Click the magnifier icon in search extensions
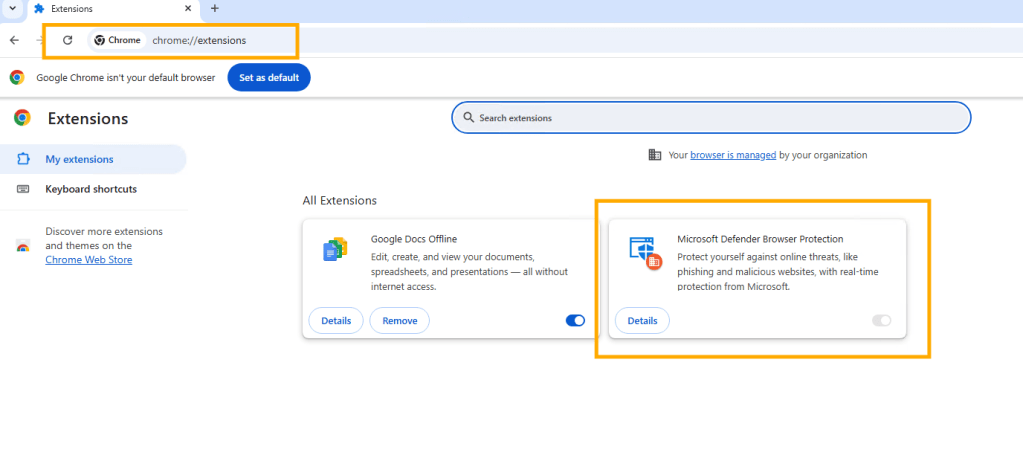 (x=468, y=118)
